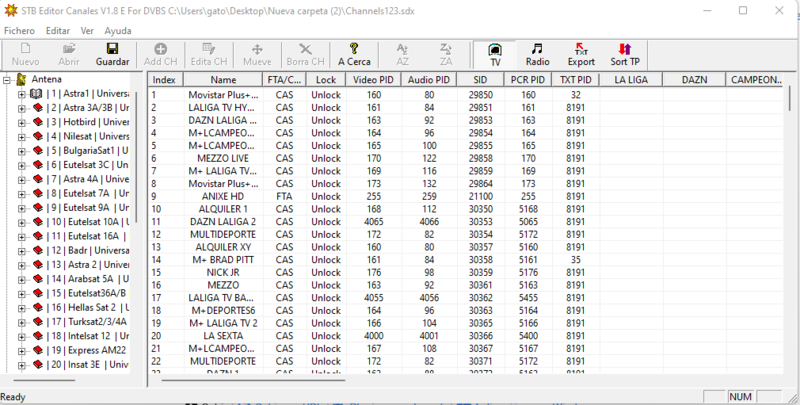Click the red book icon beside Badr
800x405 pixels.
[x=38, y=250]
